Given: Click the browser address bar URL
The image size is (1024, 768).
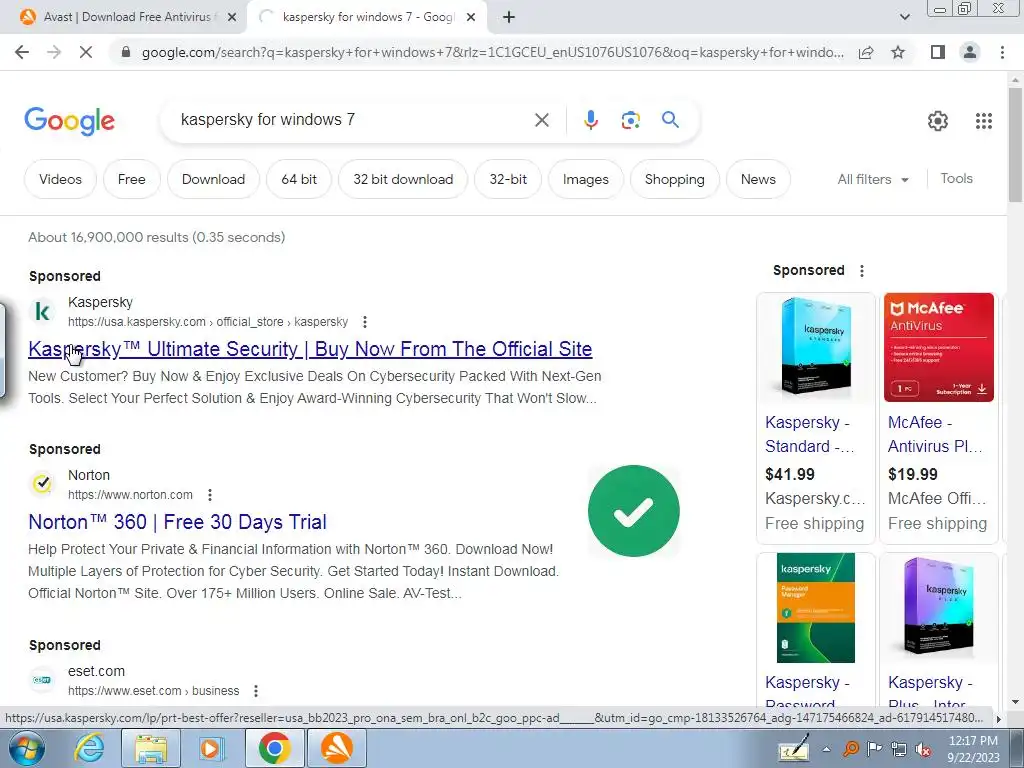Looking at the screenshot, I should pyautogui.click(x=492, y=52).
